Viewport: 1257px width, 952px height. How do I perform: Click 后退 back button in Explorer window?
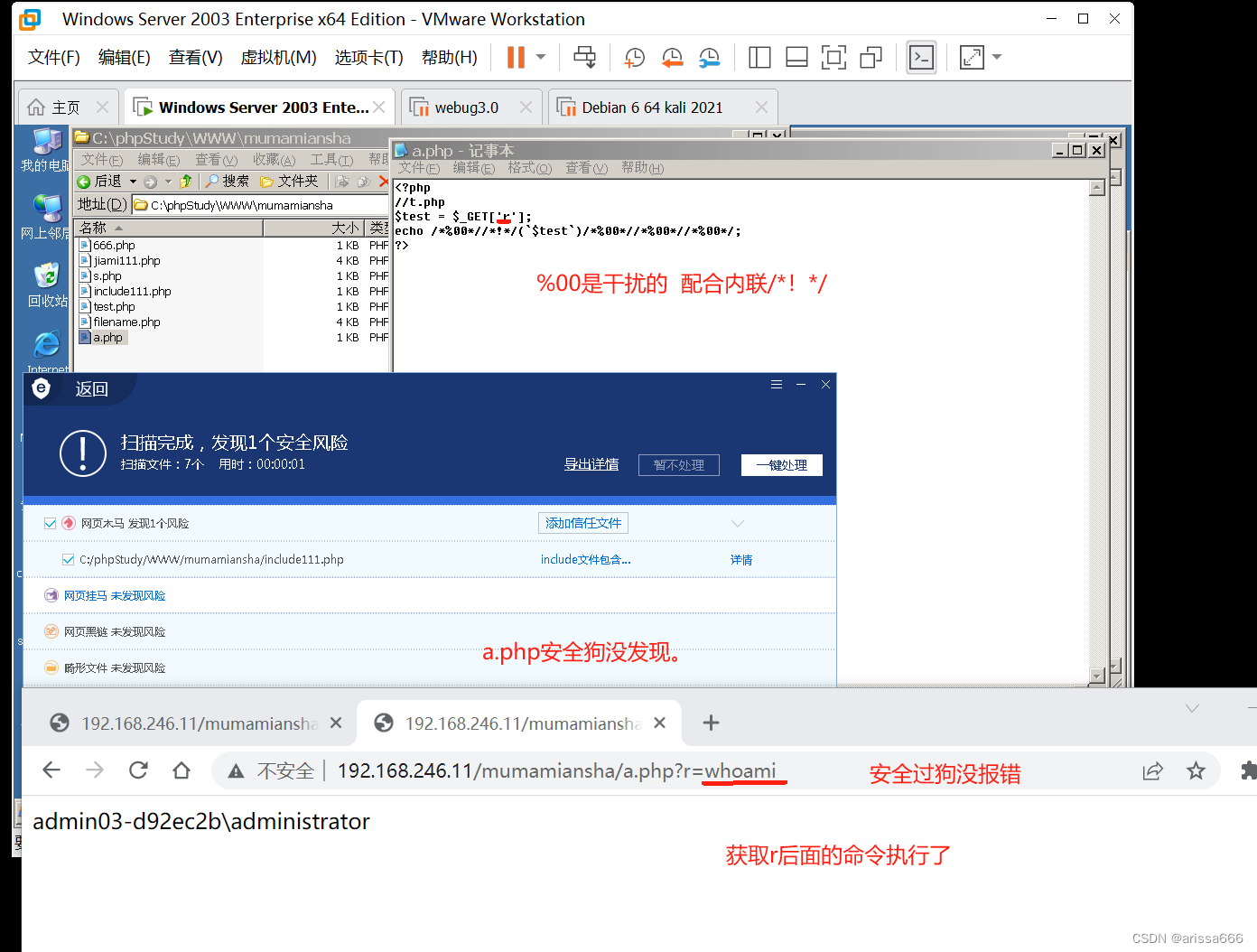tap(100, 182)
